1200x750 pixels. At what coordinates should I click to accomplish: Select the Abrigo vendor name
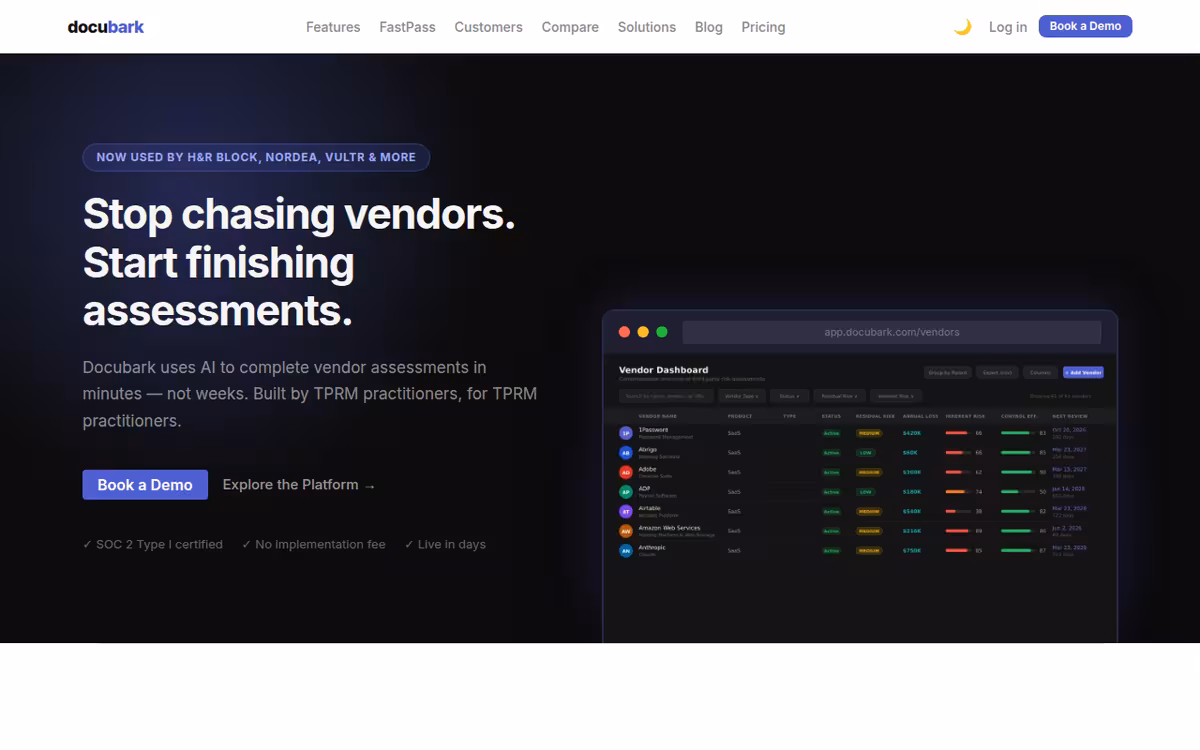648,449
